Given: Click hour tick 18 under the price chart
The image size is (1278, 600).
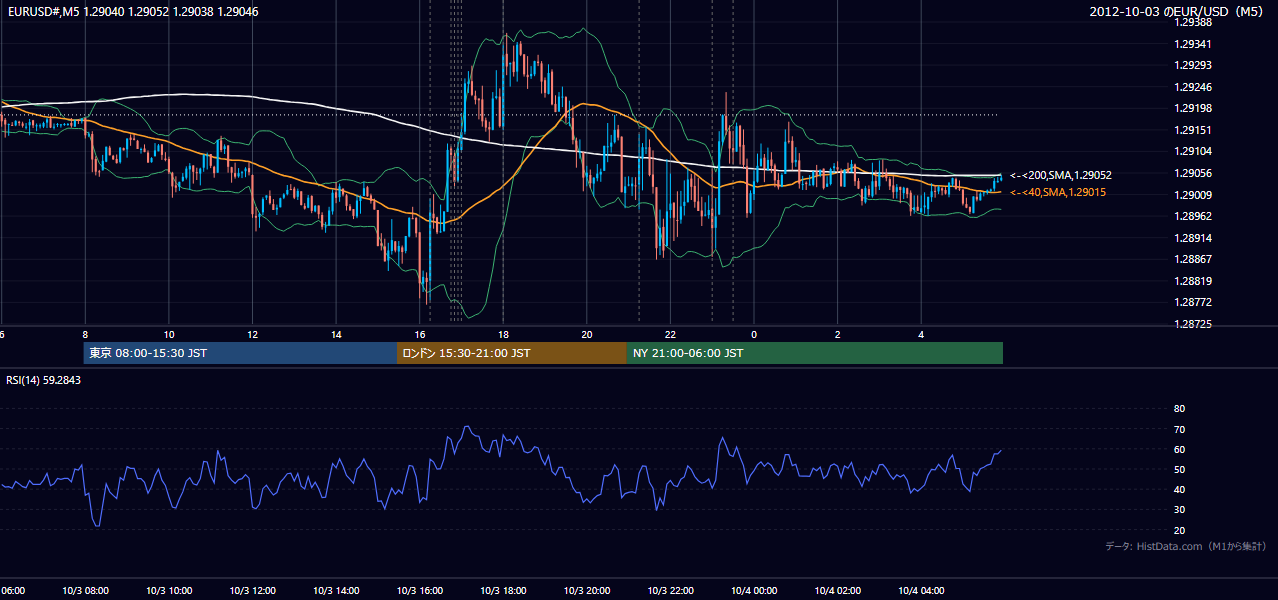Looking at the screenshot, I should (x=504, y=334).
